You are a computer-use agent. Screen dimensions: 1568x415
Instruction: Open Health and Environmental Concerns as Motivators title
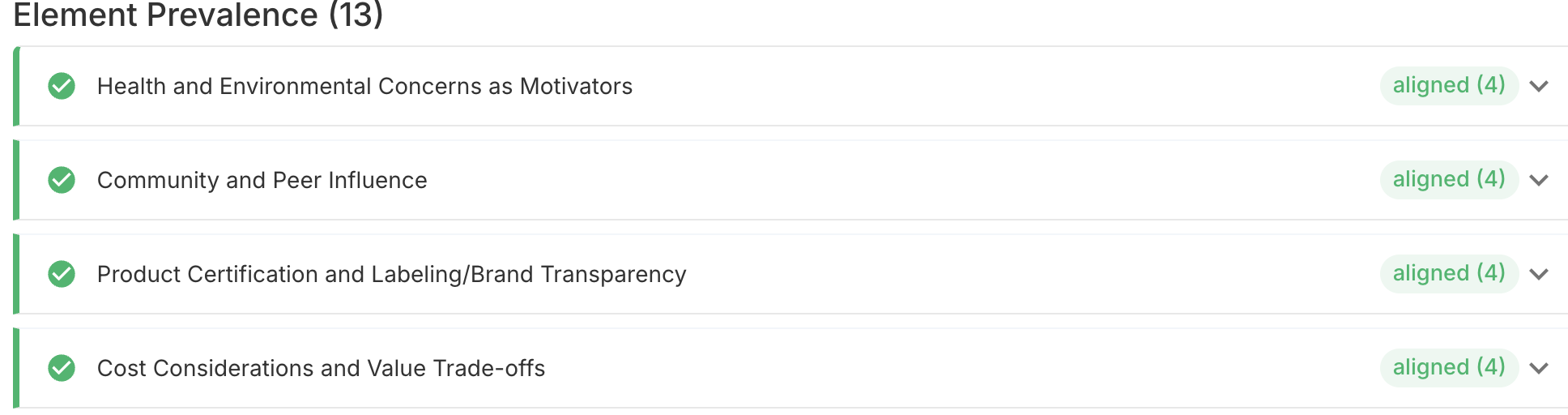point(364,86)
